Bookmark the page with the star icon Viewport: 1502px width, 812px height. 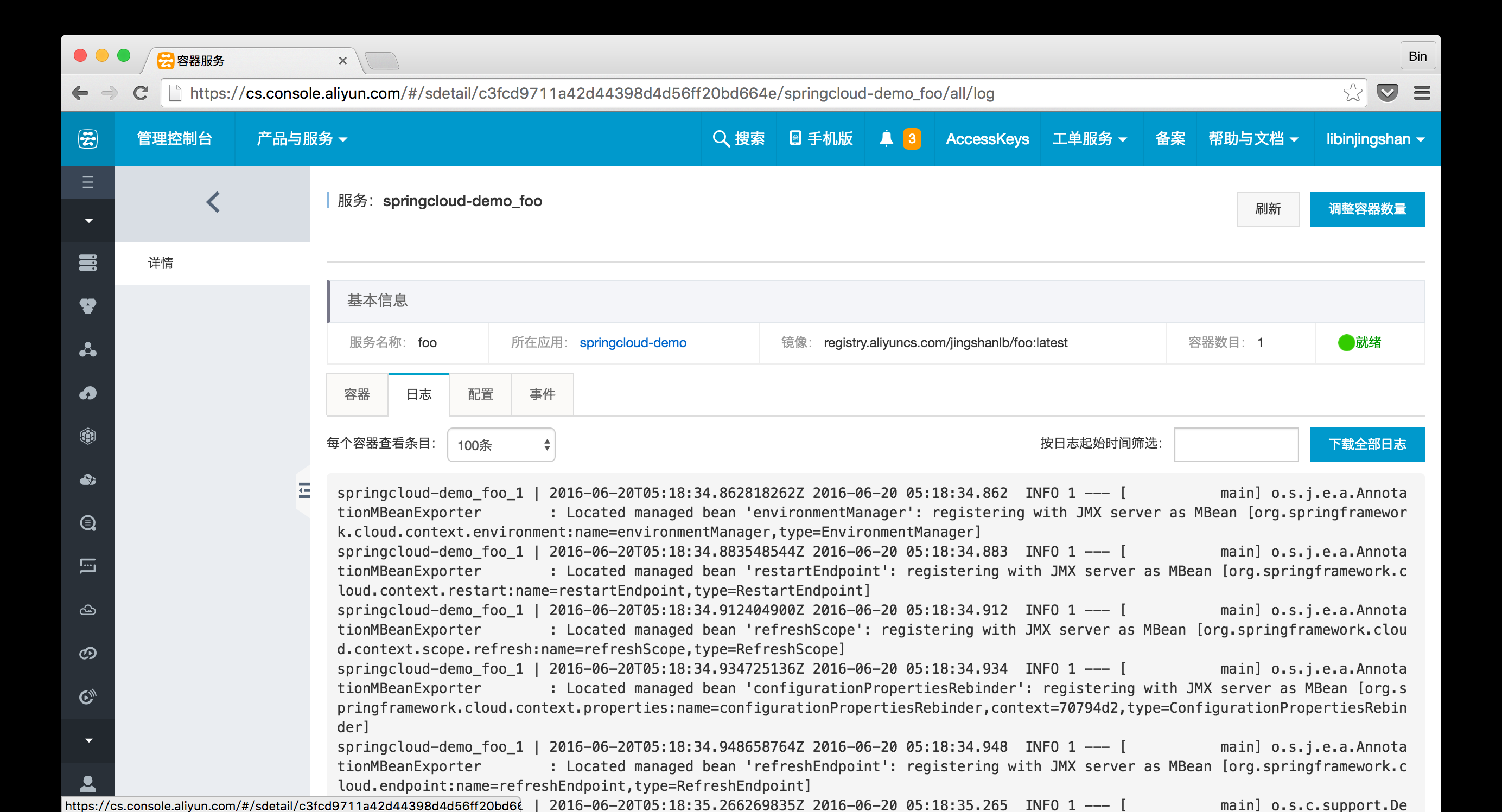(x=1353, y=93)
